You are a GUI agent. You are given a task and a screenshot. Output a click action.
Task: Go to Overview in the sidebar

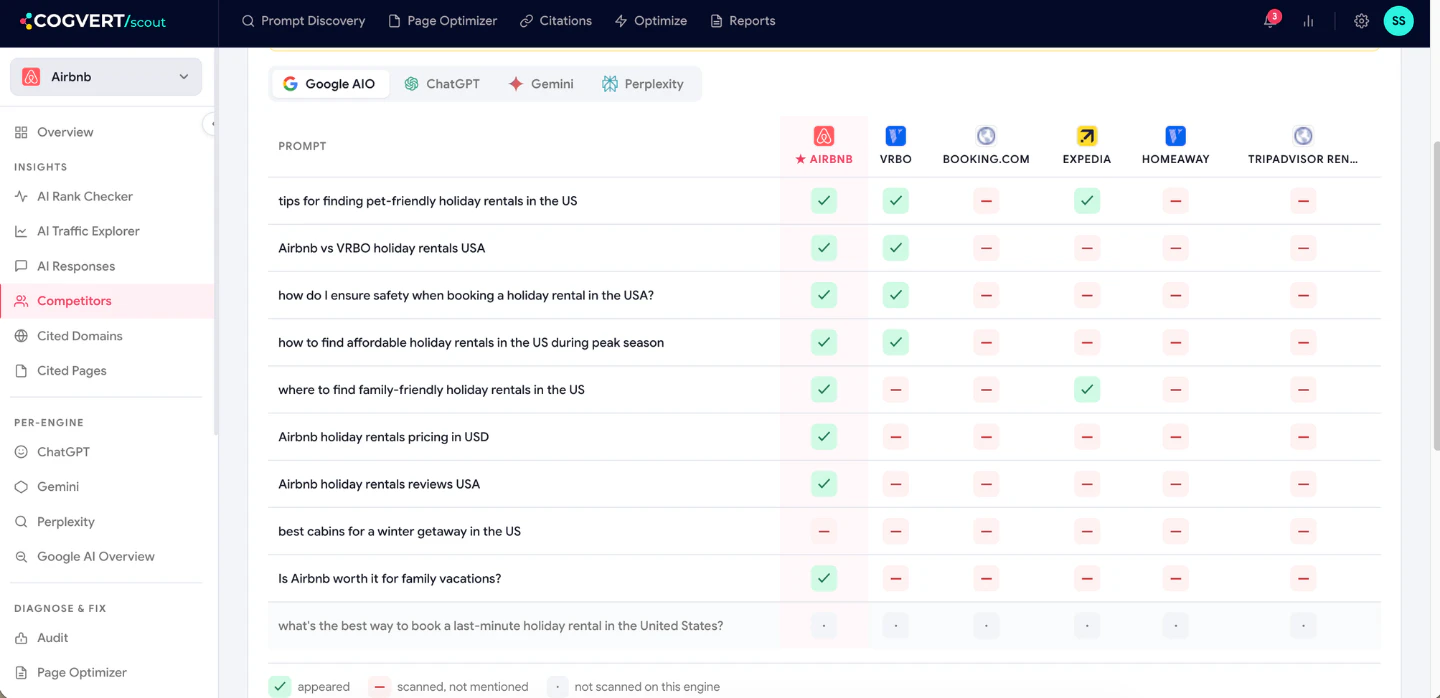point(106,132)
